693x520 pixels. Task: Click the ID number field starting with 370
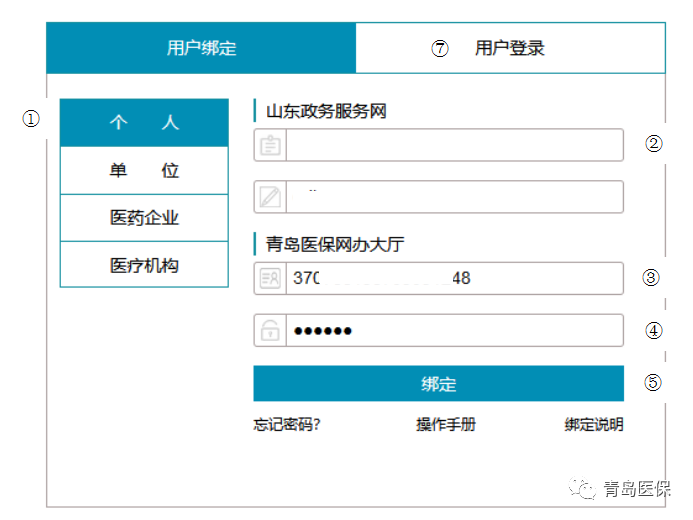[x=453, y=279]
